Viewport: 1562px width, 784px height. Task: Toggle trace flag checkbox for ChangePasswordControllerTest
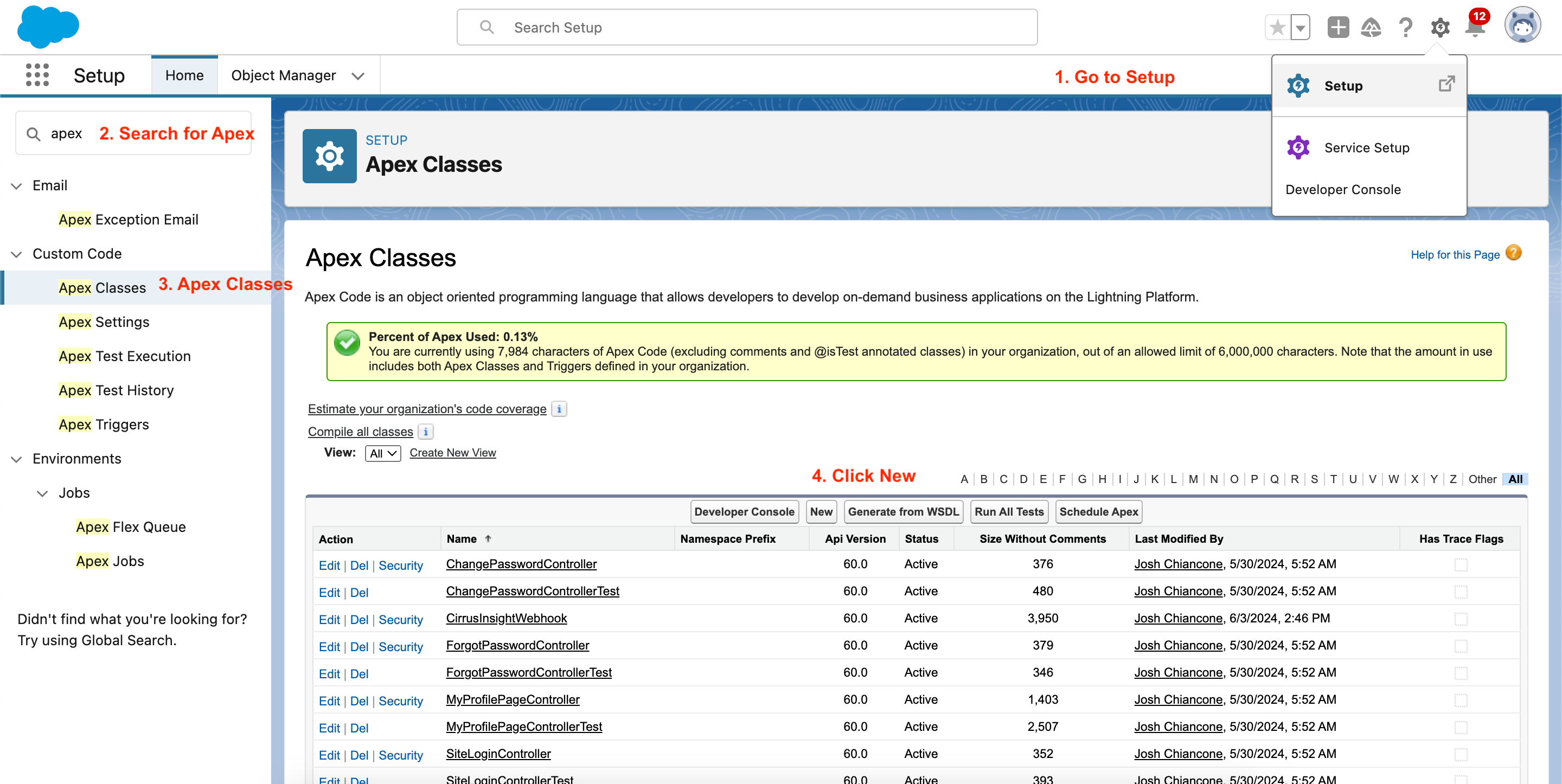[1461, 592]
